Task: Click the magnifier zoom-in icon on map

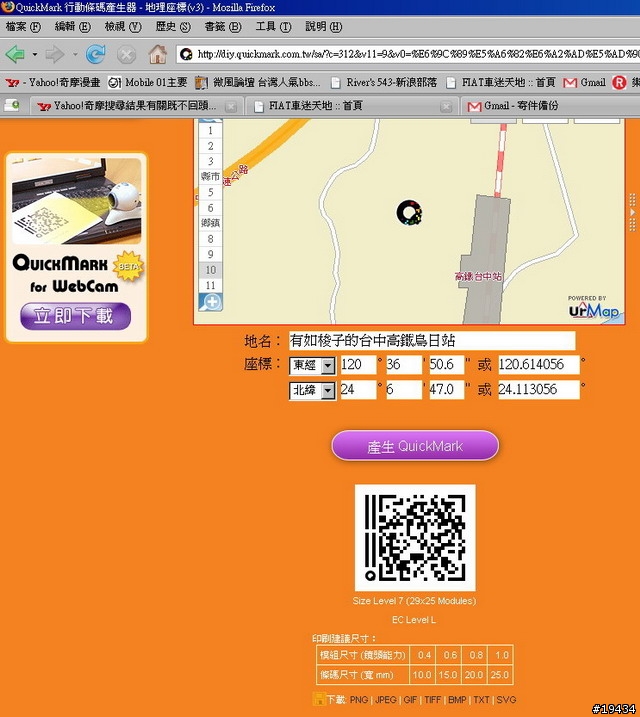Action: [211, 302]
